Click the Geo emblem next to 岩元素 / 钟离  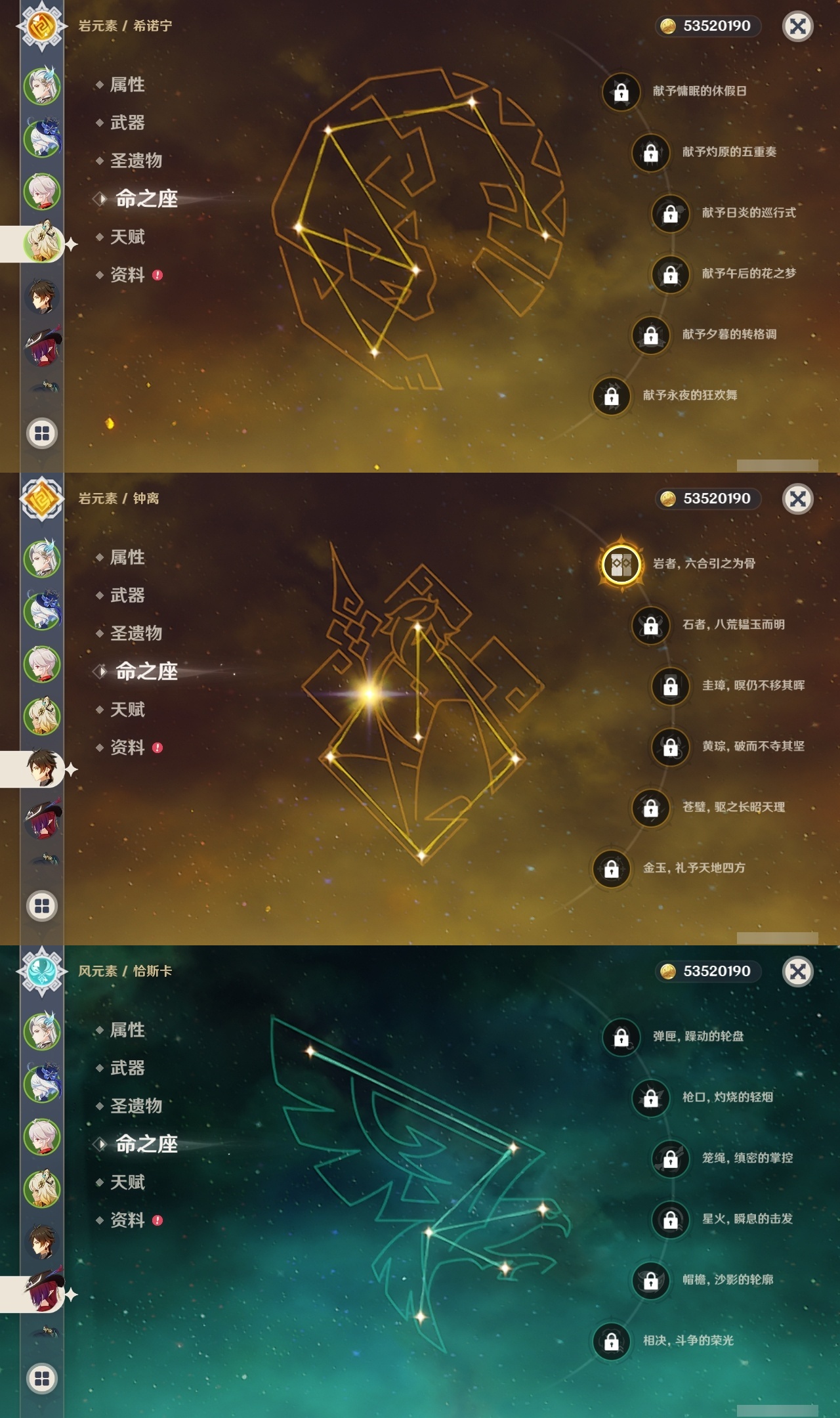click(x=42, y=499)
